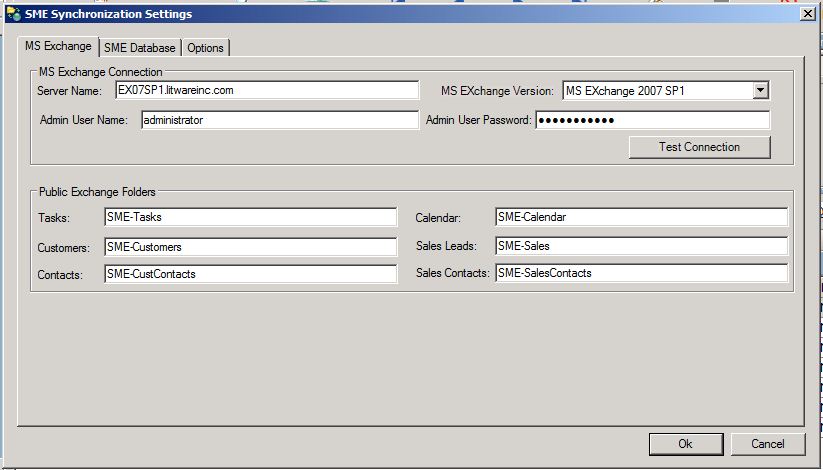Click the Sales Leads field SME-Sales
The width and height of the screenshot is (823, 470).
click(641, 246)
